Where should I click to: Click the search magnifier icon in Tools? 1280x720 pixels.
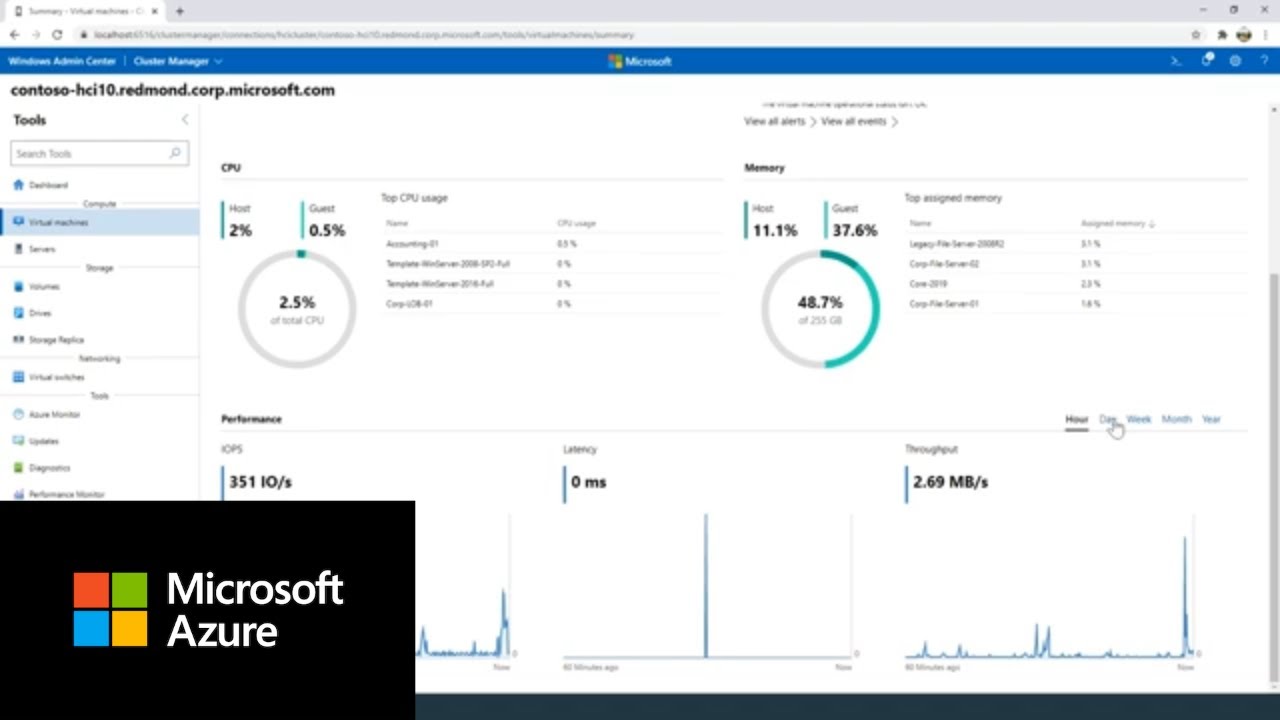pyautogui.click(x=175, y=153)
